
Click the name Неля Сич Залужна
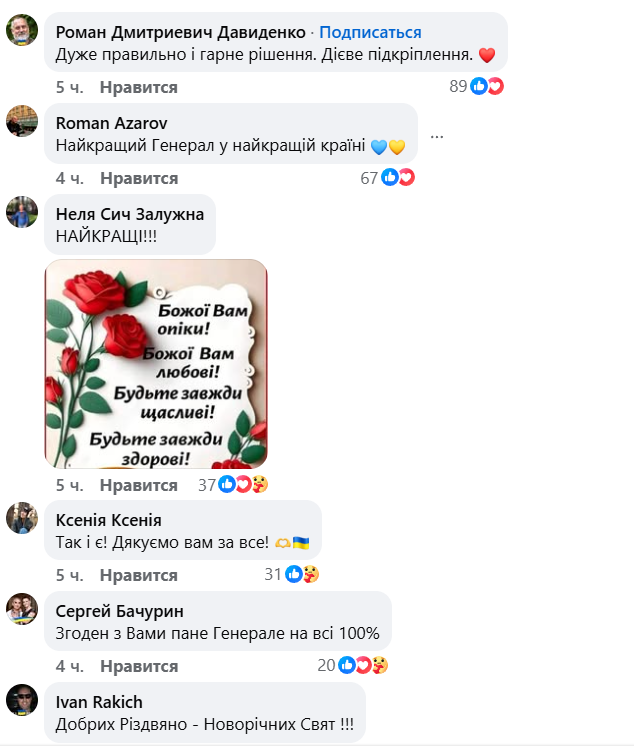pos(130,214)
